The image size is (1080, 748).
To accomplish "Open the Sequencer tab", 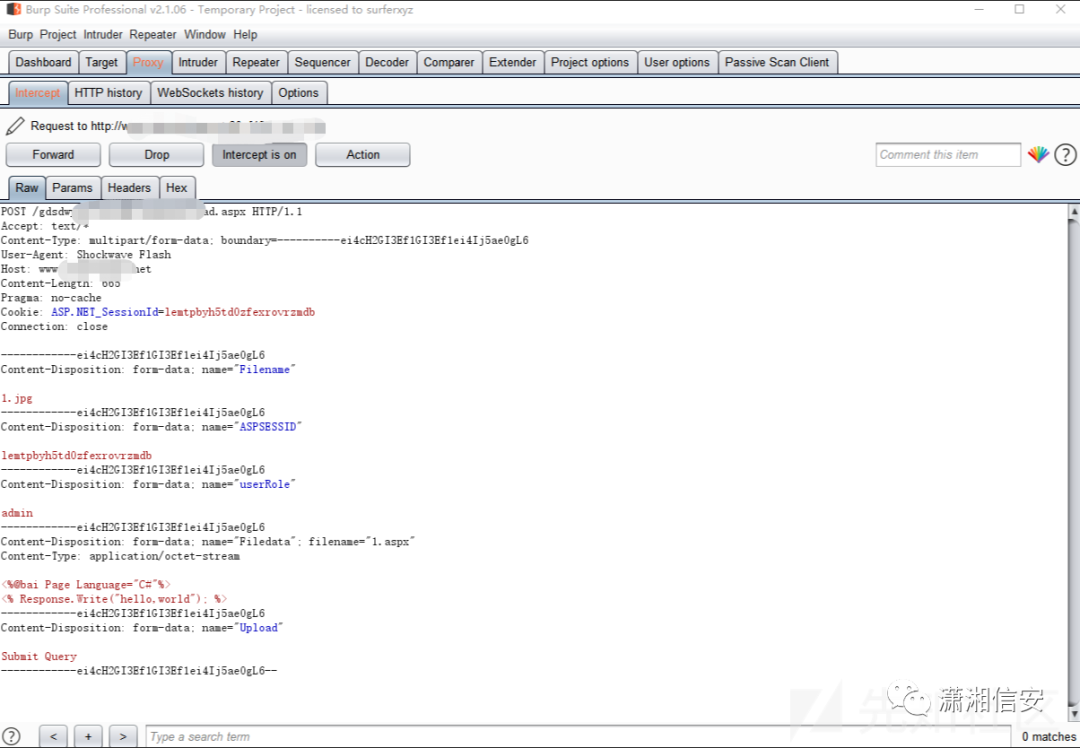I will tap(322, 62).
